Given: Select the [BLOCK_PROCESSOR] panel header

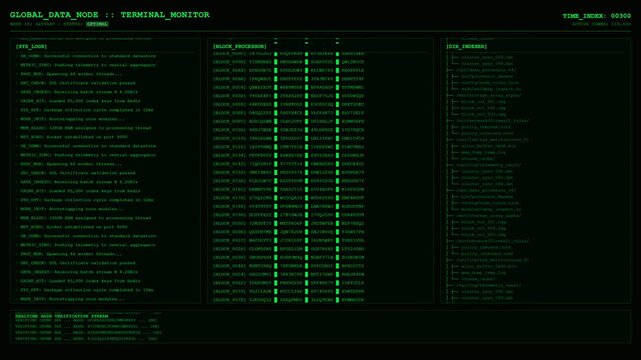Looking at the screenshot, I should [240, 46].
